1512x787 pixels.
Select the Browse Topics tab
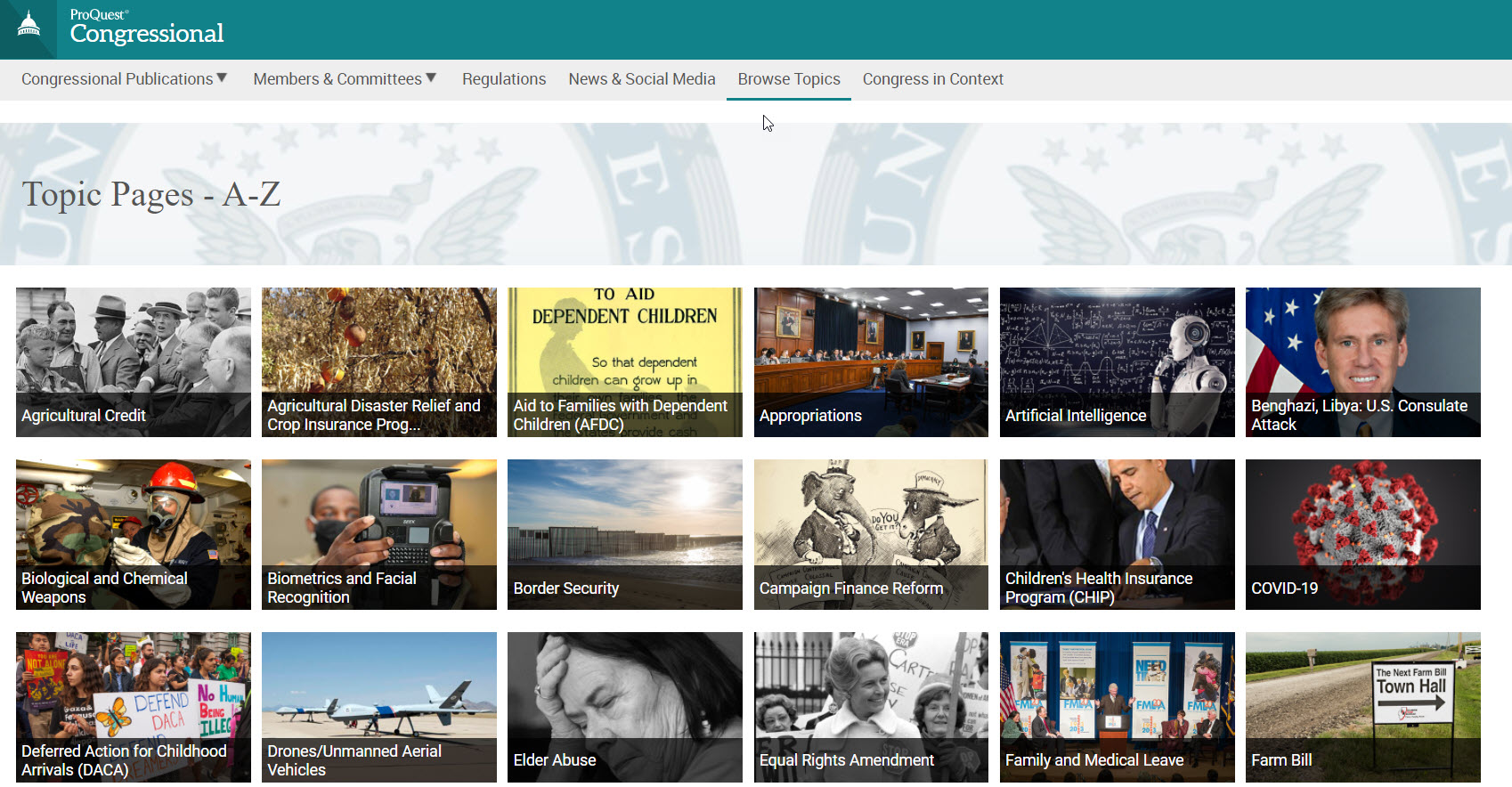coord(789,79)
